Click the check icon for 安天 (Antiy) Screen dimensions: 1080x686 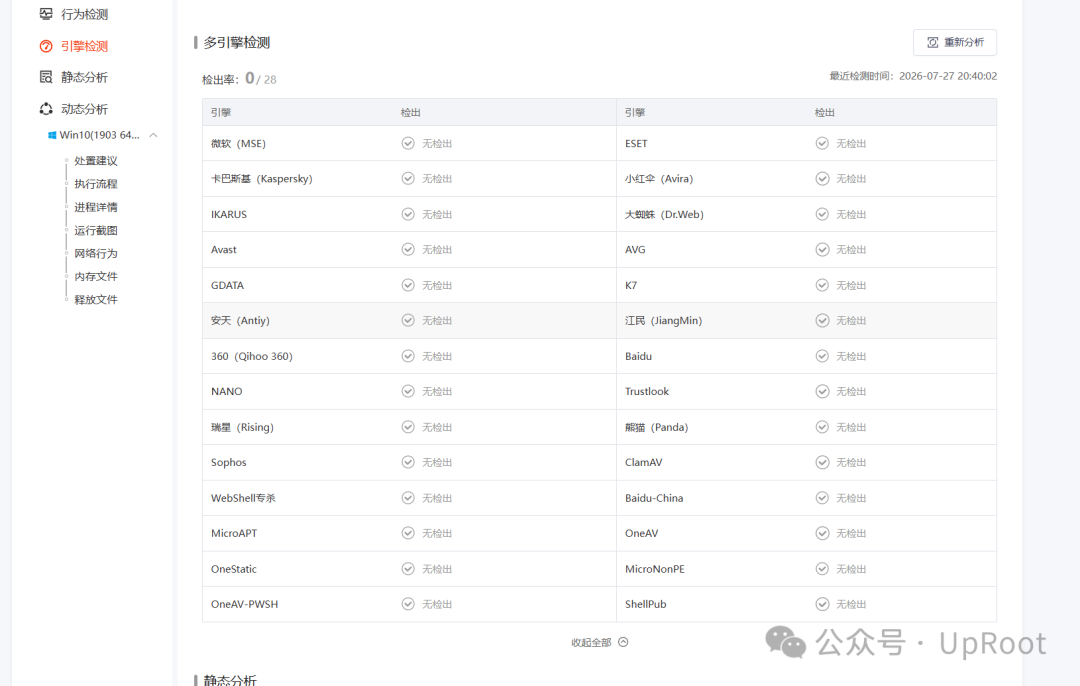pyautogui.click(x=408, y=320)
